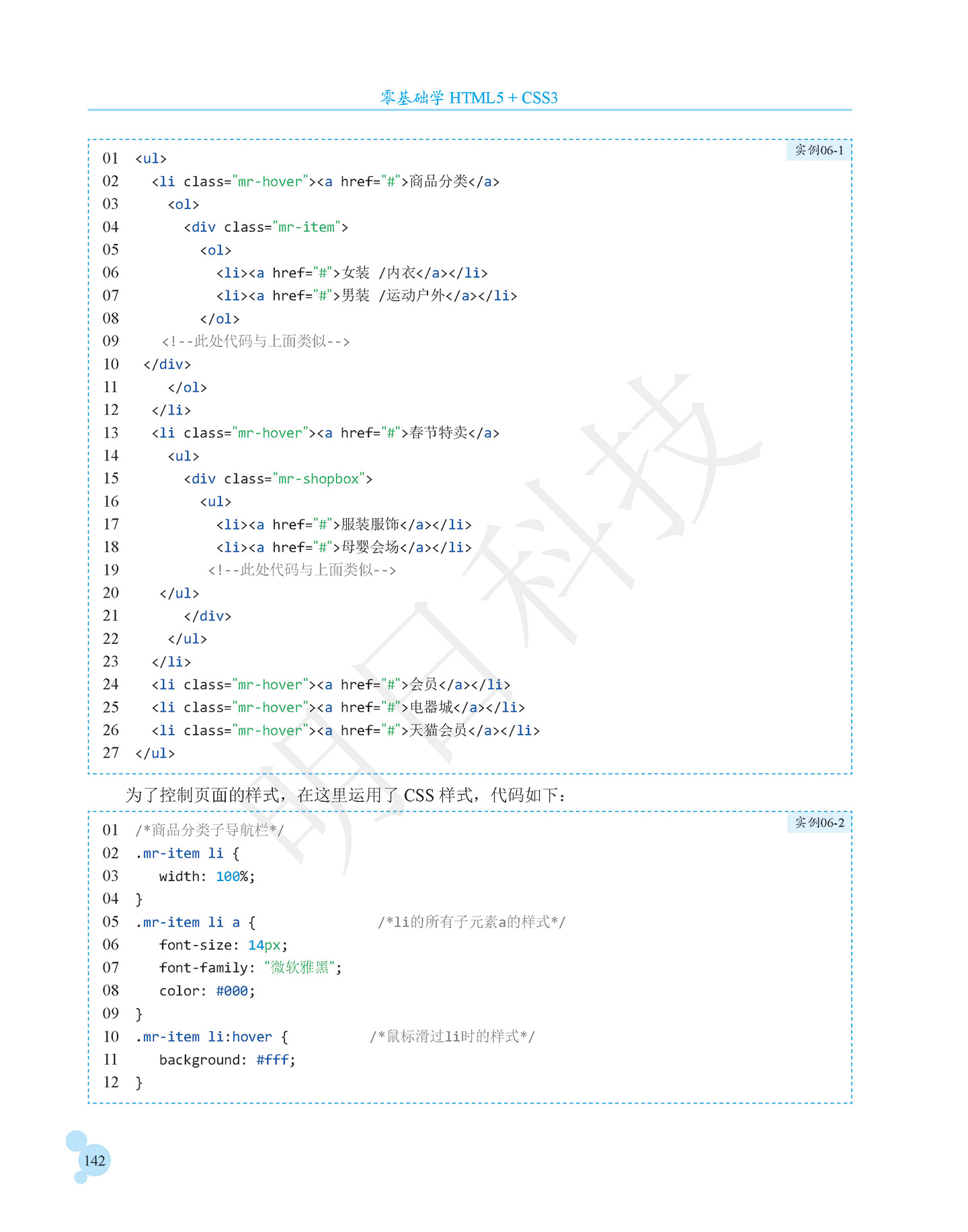This screenshot has height=1232, width=968.
Task: Click the code line containing '商品分类'
Action: point(325,181)
